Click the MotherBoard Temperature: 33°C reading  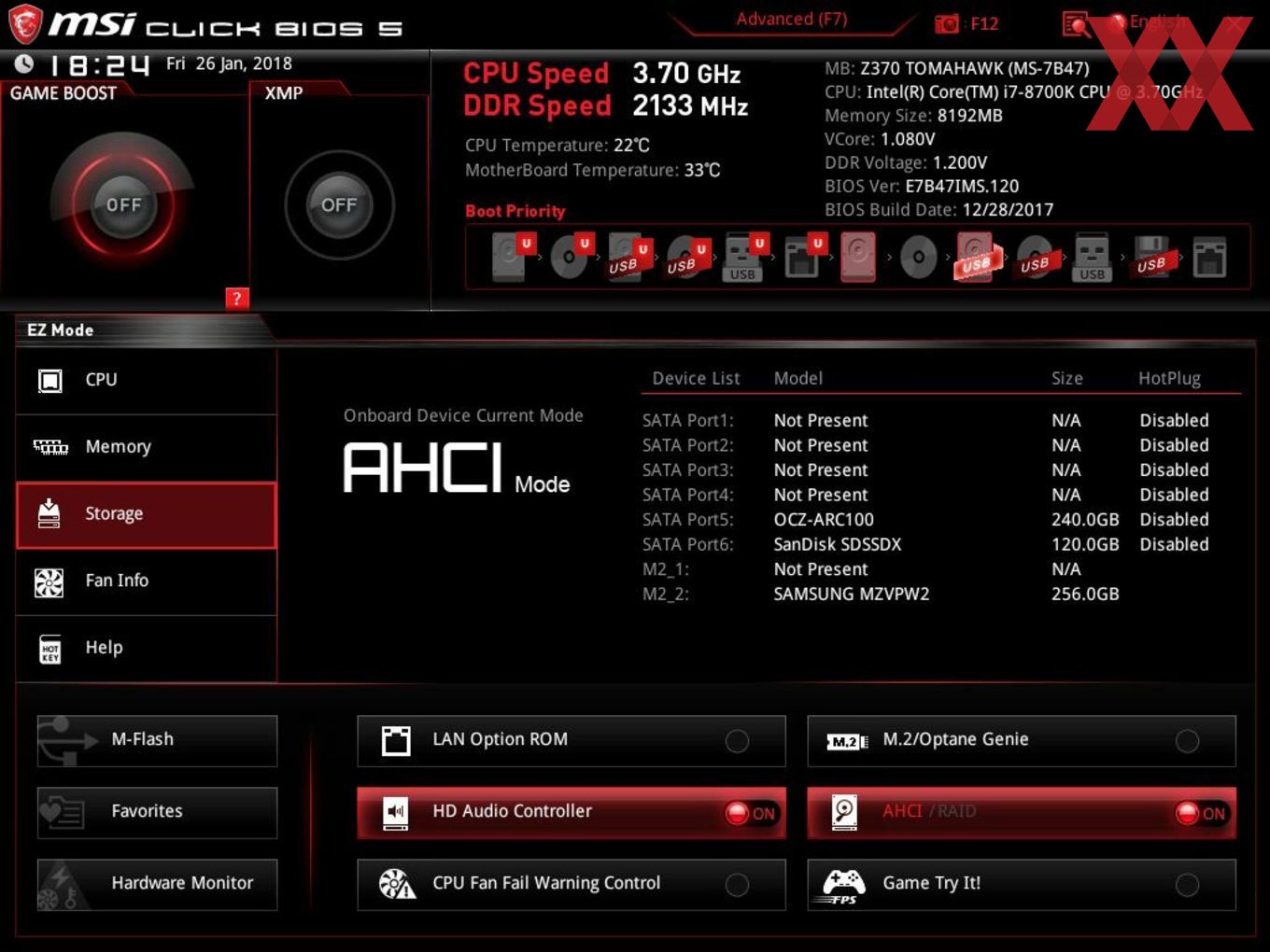593,170
